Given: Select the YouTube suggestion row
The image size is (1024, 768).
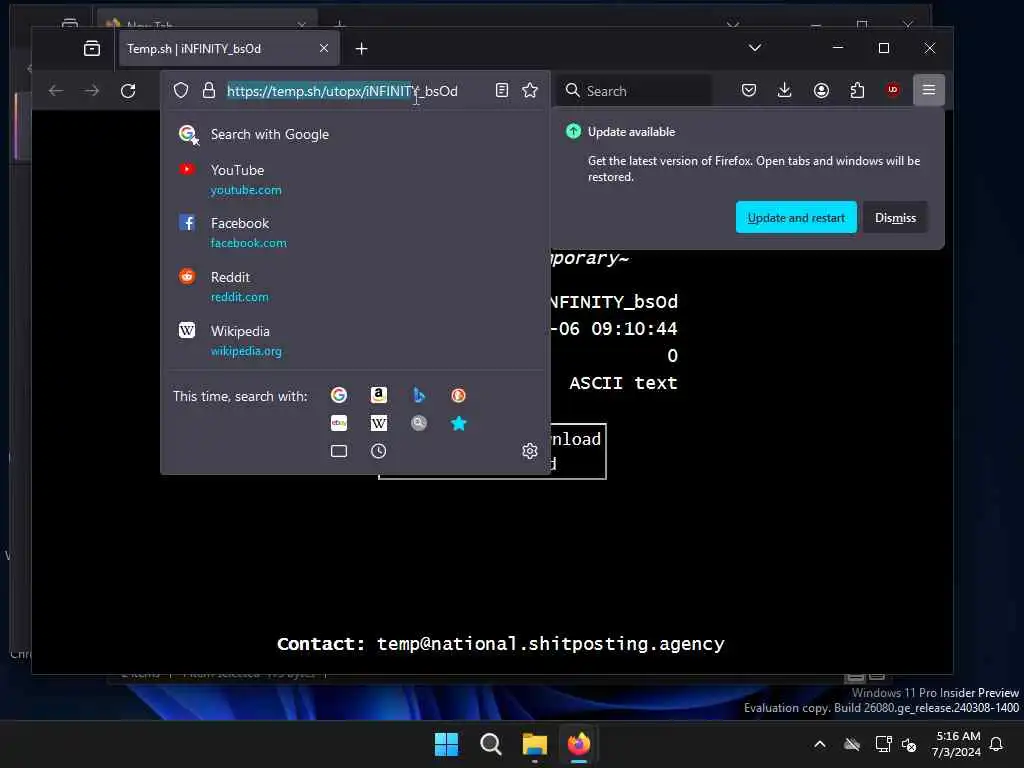Looking at the screenshot, I should pyautogui.click(x=355, y=180).
